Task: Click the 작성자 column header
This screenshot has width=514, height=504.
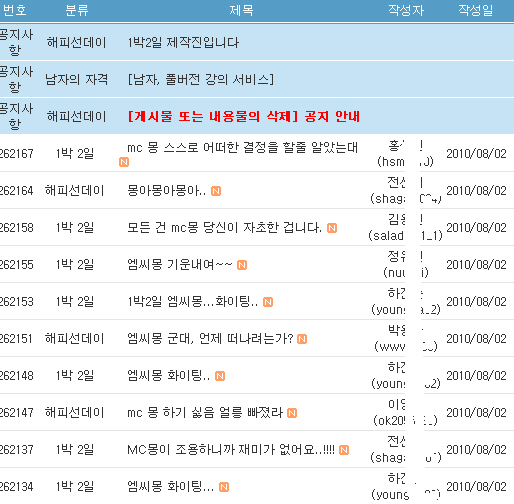Action: 406,10
